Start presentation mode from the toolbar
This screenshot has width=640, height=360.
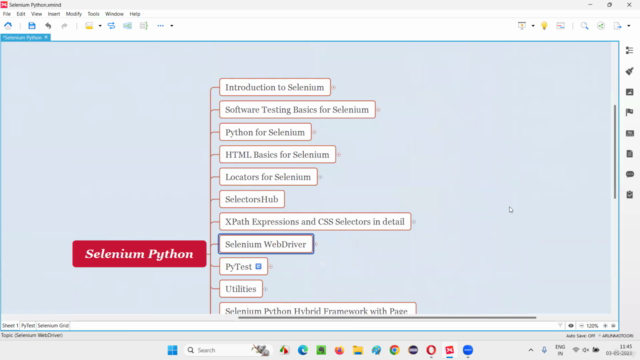(x=522, y=26)
